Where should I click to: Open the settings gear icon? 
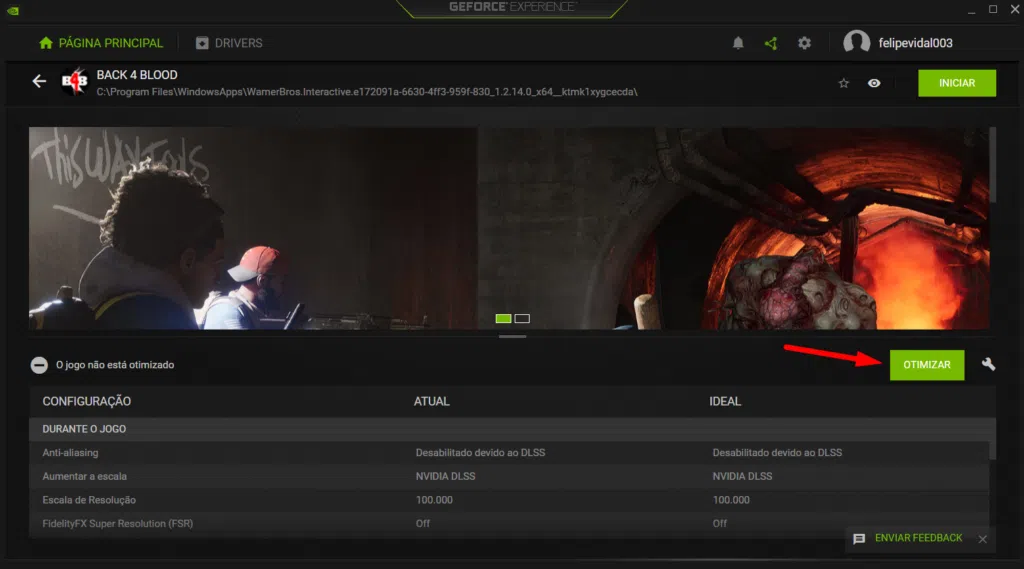(x=804, y=43)
